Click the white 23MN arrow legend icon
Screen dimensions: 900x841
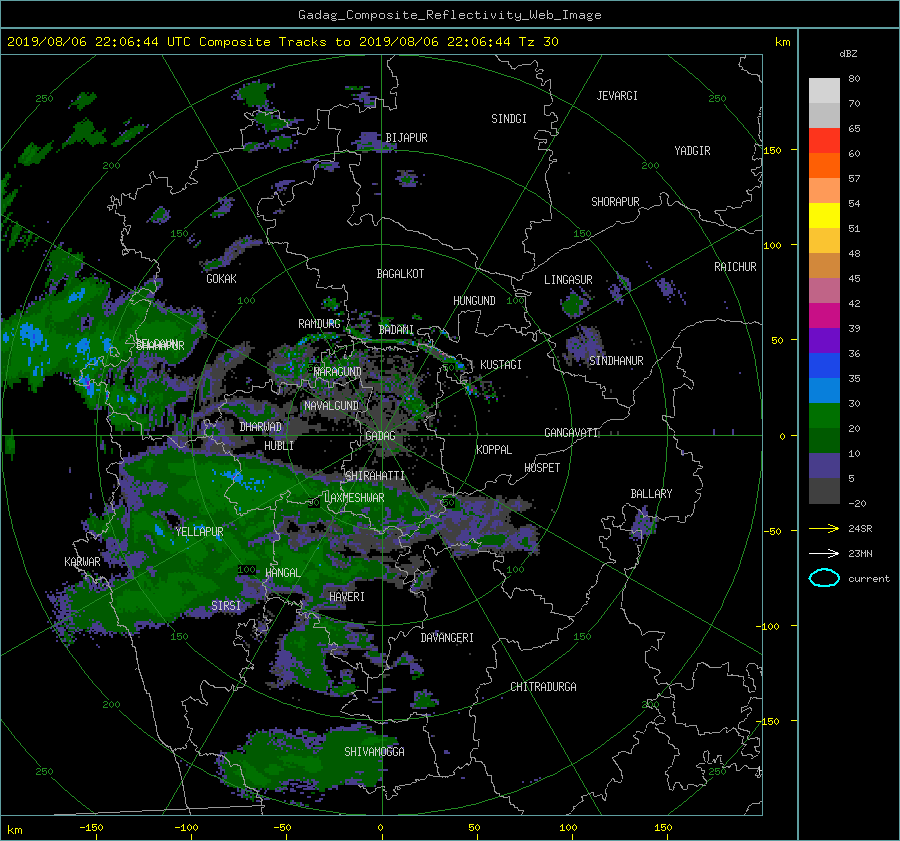coord(824,553)
